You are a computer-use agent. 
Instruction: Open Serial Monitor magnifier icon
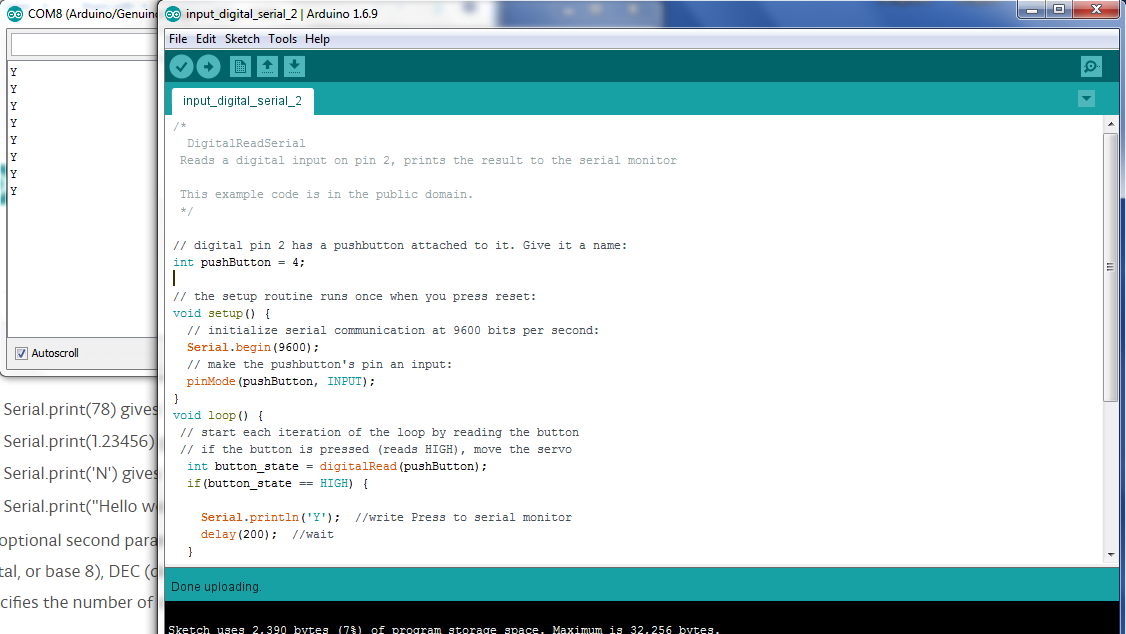[1092, 67]
